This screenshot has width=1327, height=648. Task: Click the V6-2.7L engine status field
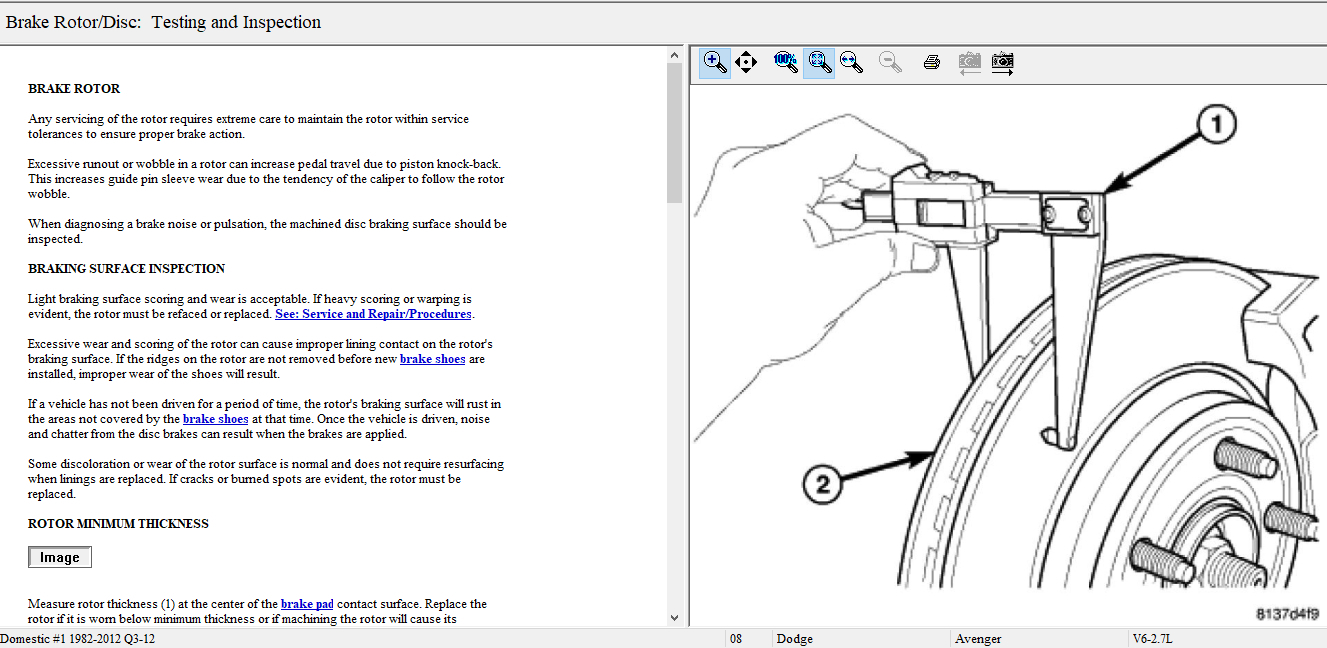point(1153,639)
